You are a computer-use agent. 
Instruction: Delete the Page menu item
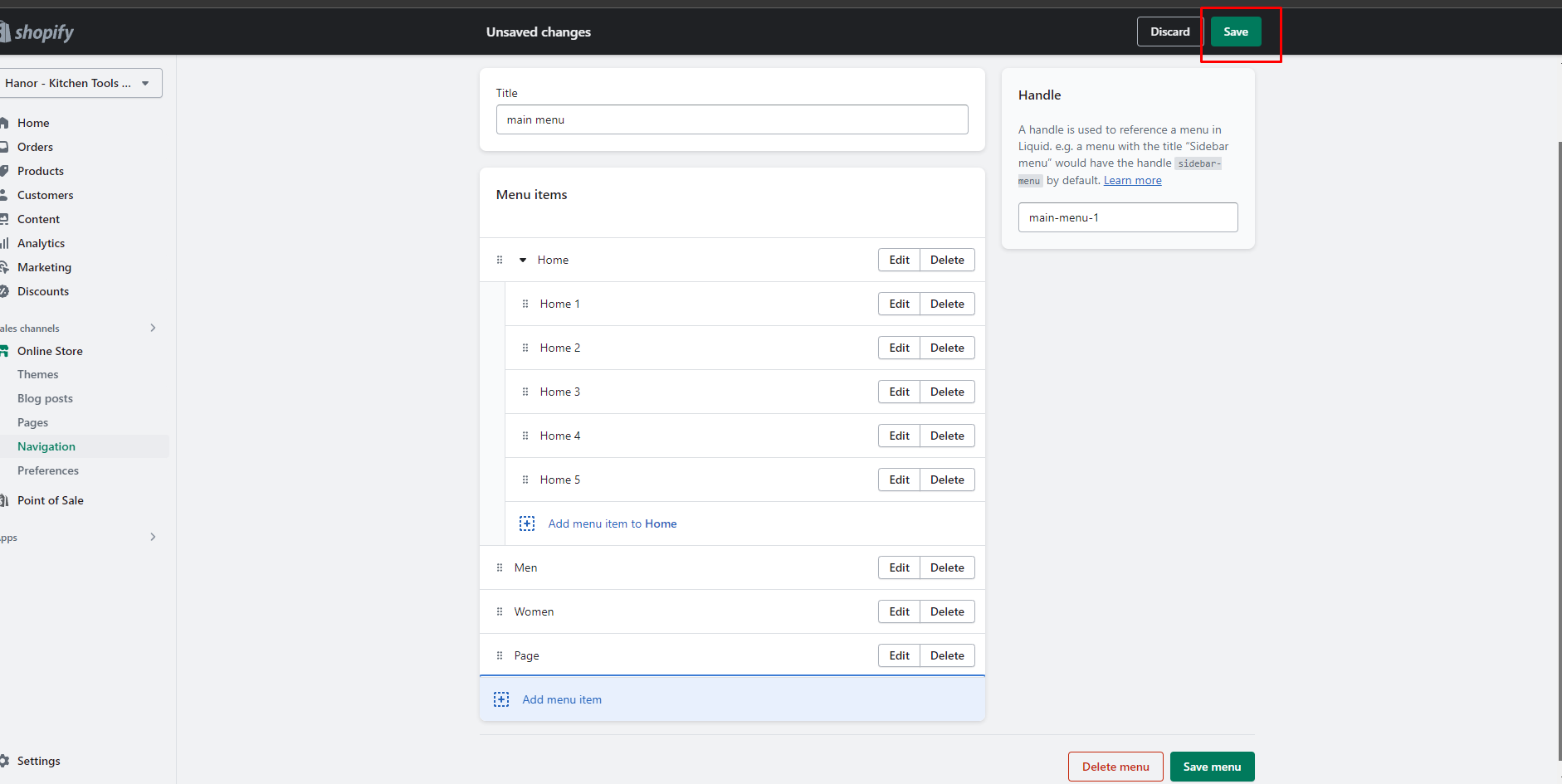(947, 655)
